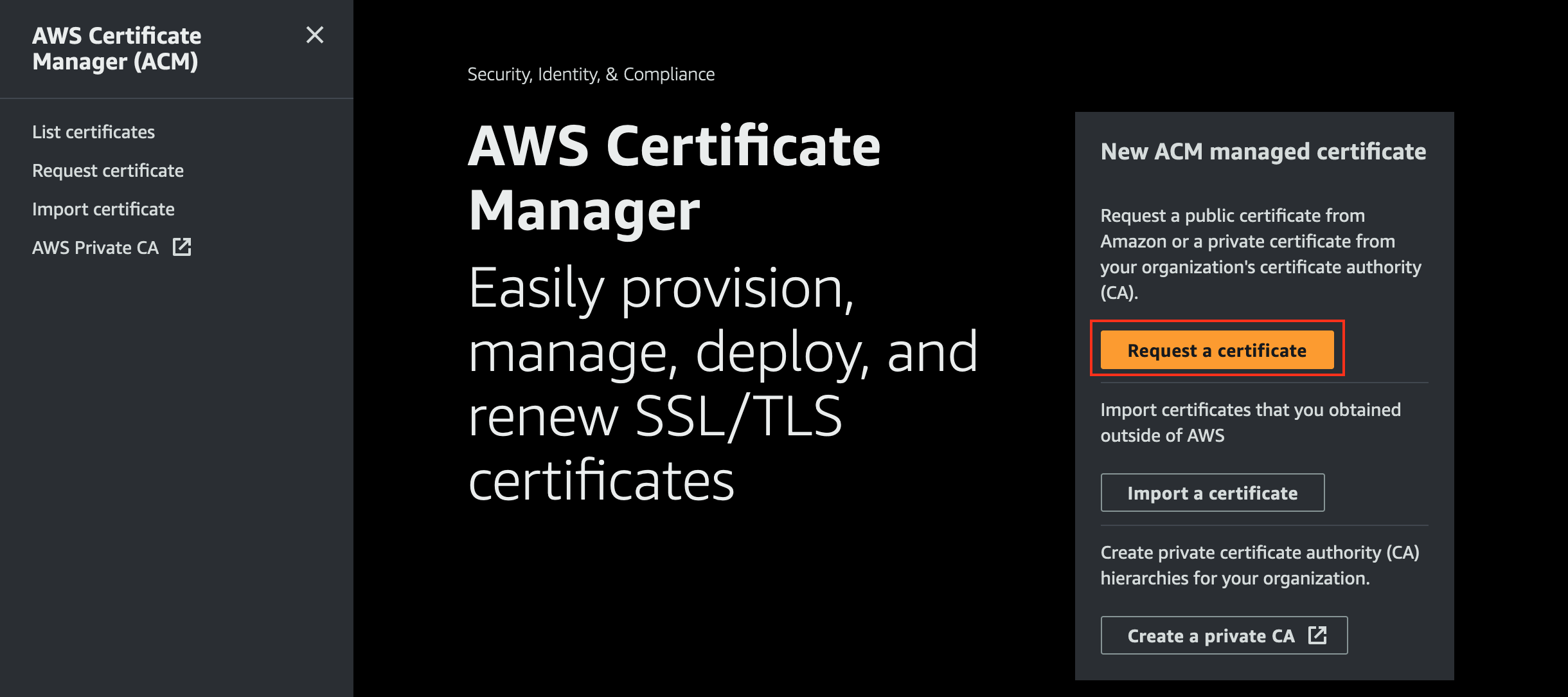This screenshot has width=1568, height=697.
Task: Click the private certificate authority description
Action: point(1265,565)
